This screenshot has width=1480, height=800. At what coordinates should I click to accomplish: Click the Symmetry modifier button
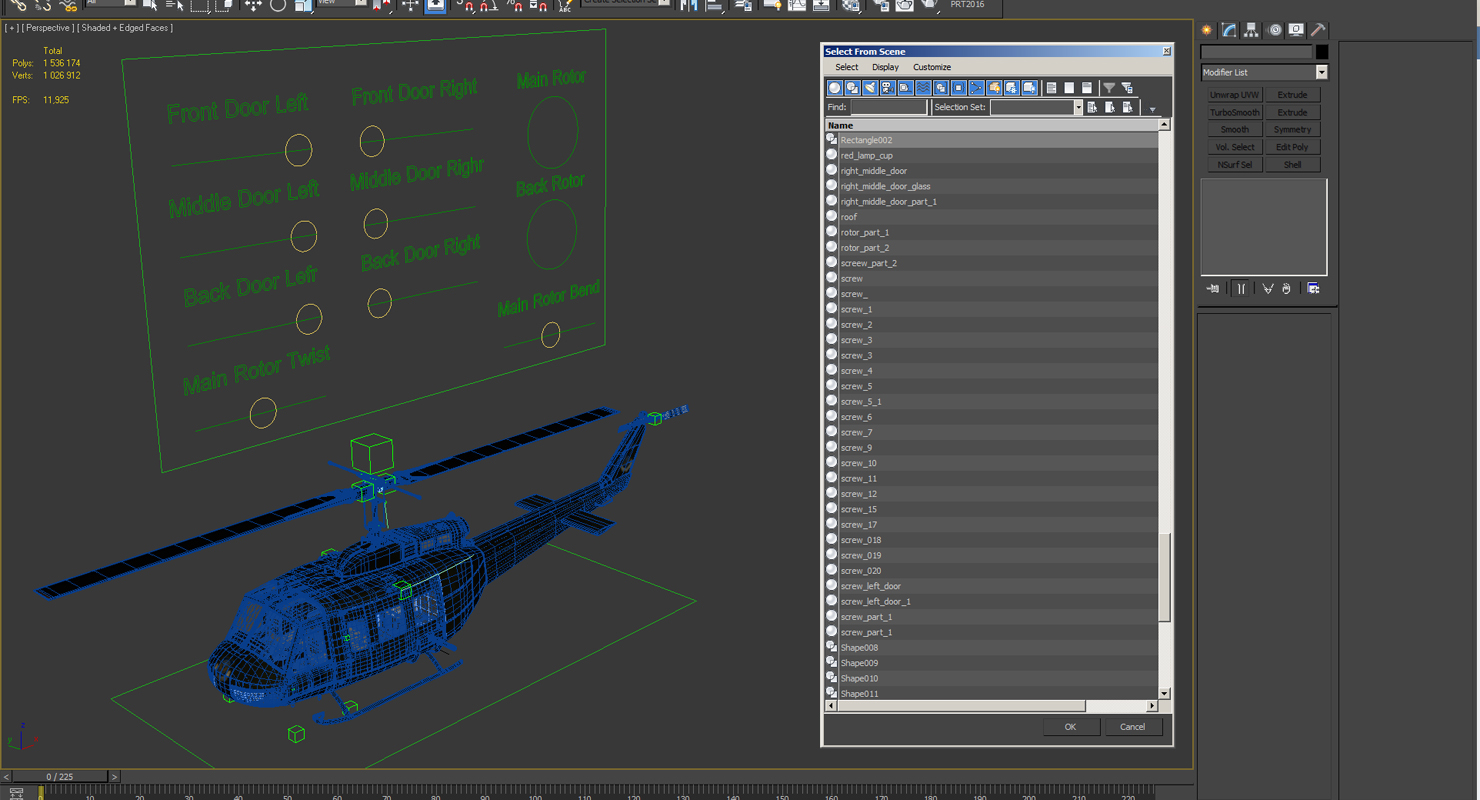click(x=1292, y=129)
